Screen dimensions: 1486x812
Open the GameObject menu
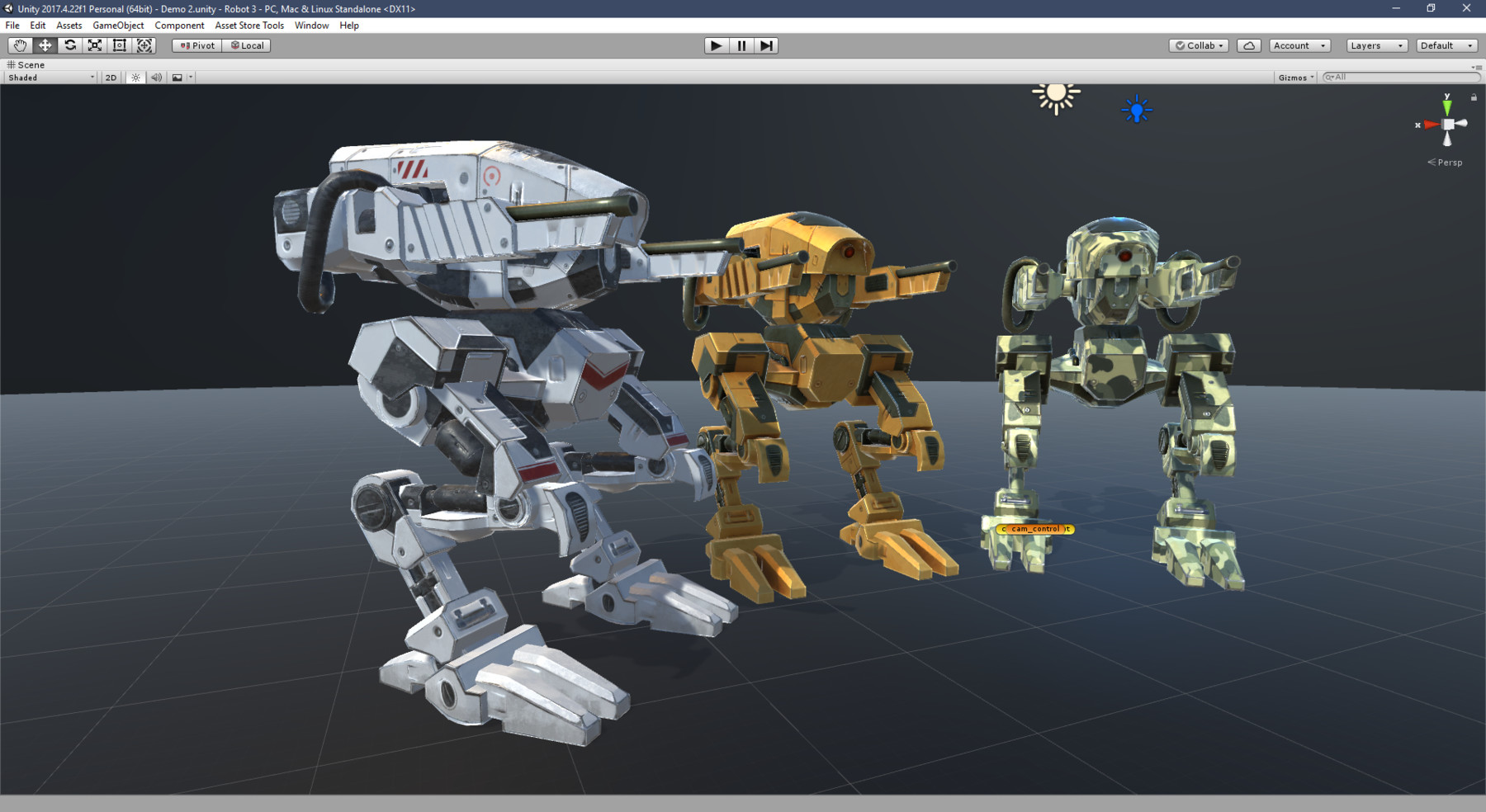118,25
